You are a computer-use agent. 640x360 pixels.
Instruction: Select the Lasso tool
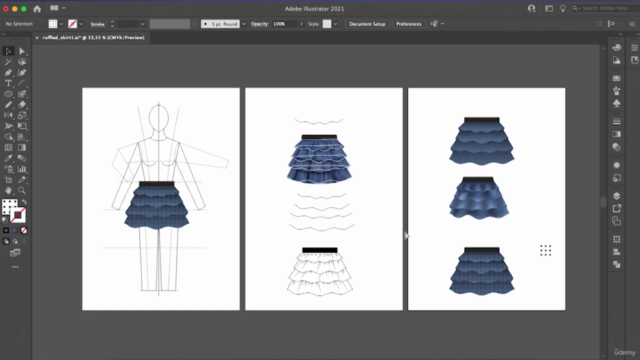click(22, 62)
